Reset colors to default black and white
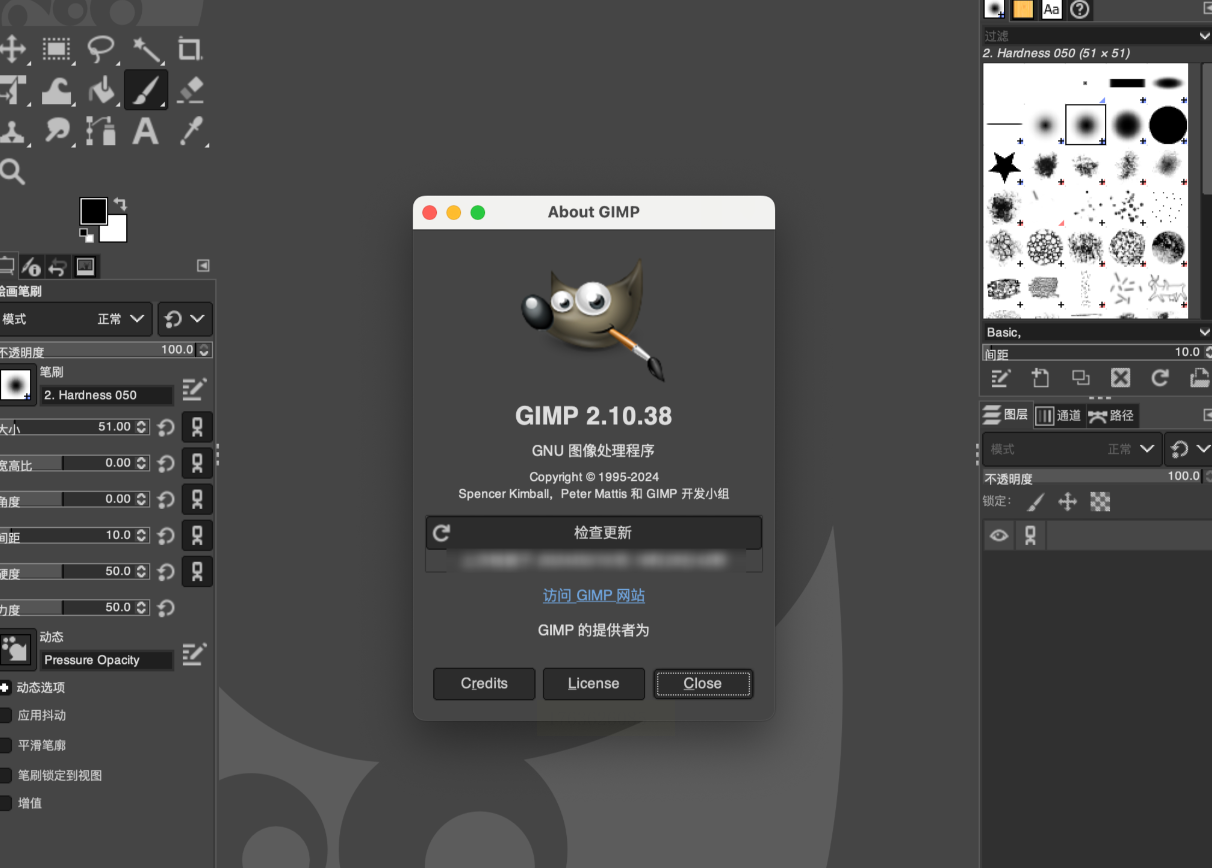Viewport: 1212px width, 868px height. (86, 235)
